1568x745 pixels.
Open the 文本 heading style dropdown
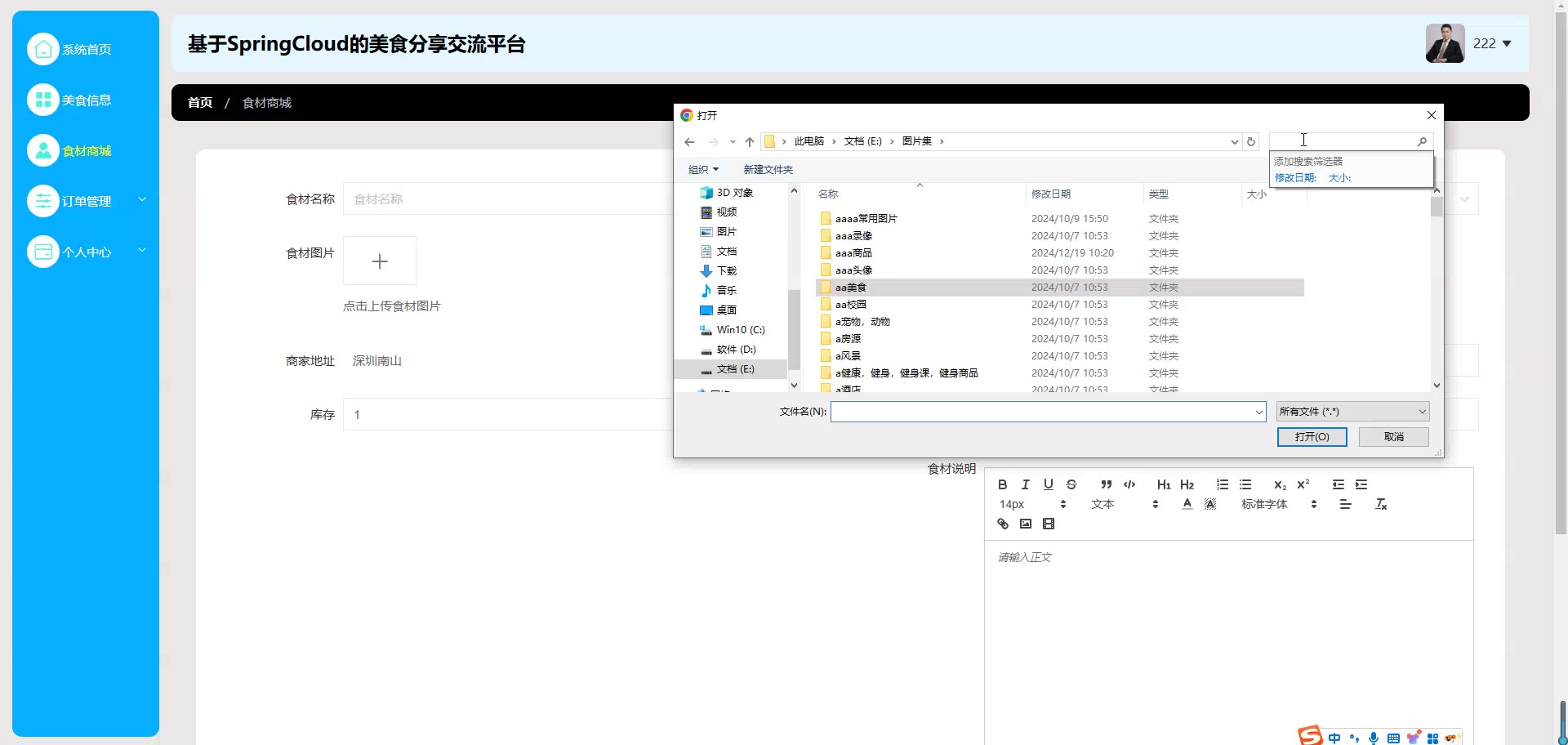click(x=1125, y=504)
